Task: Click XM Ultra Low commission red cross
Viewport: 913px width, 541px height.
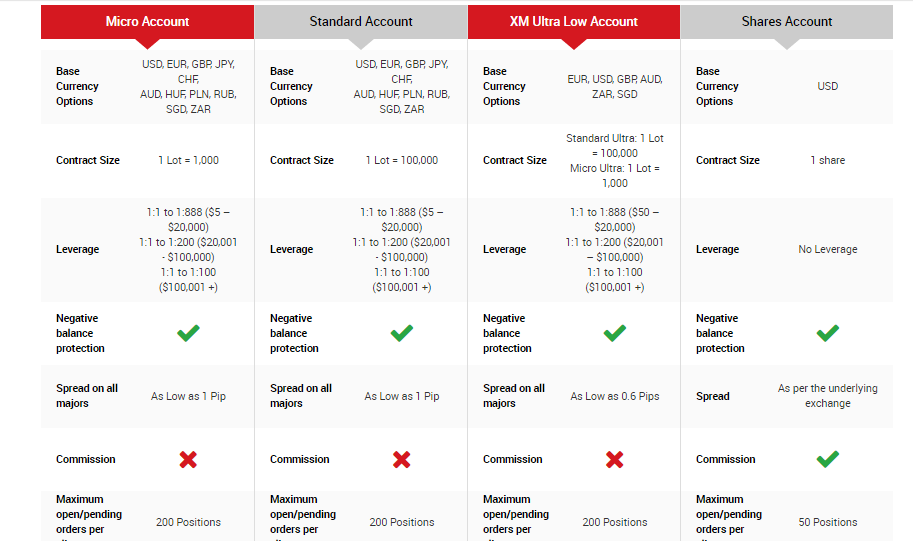Action: [x=615, y=459]
